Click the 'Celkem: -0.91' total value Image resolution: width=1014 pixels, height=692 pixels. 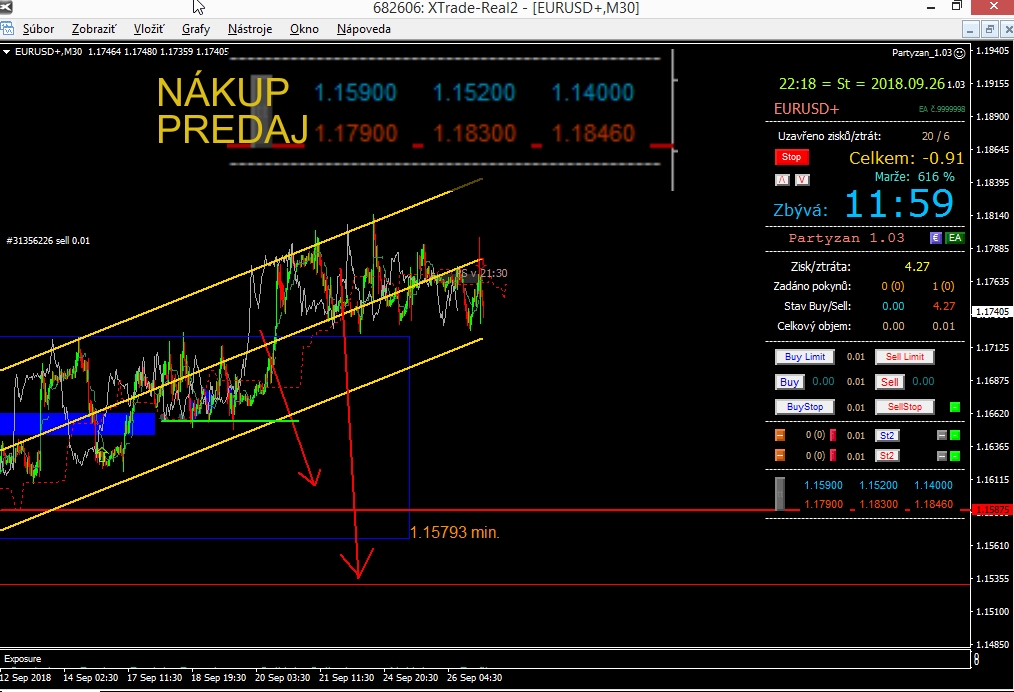(x=906, y=158)
